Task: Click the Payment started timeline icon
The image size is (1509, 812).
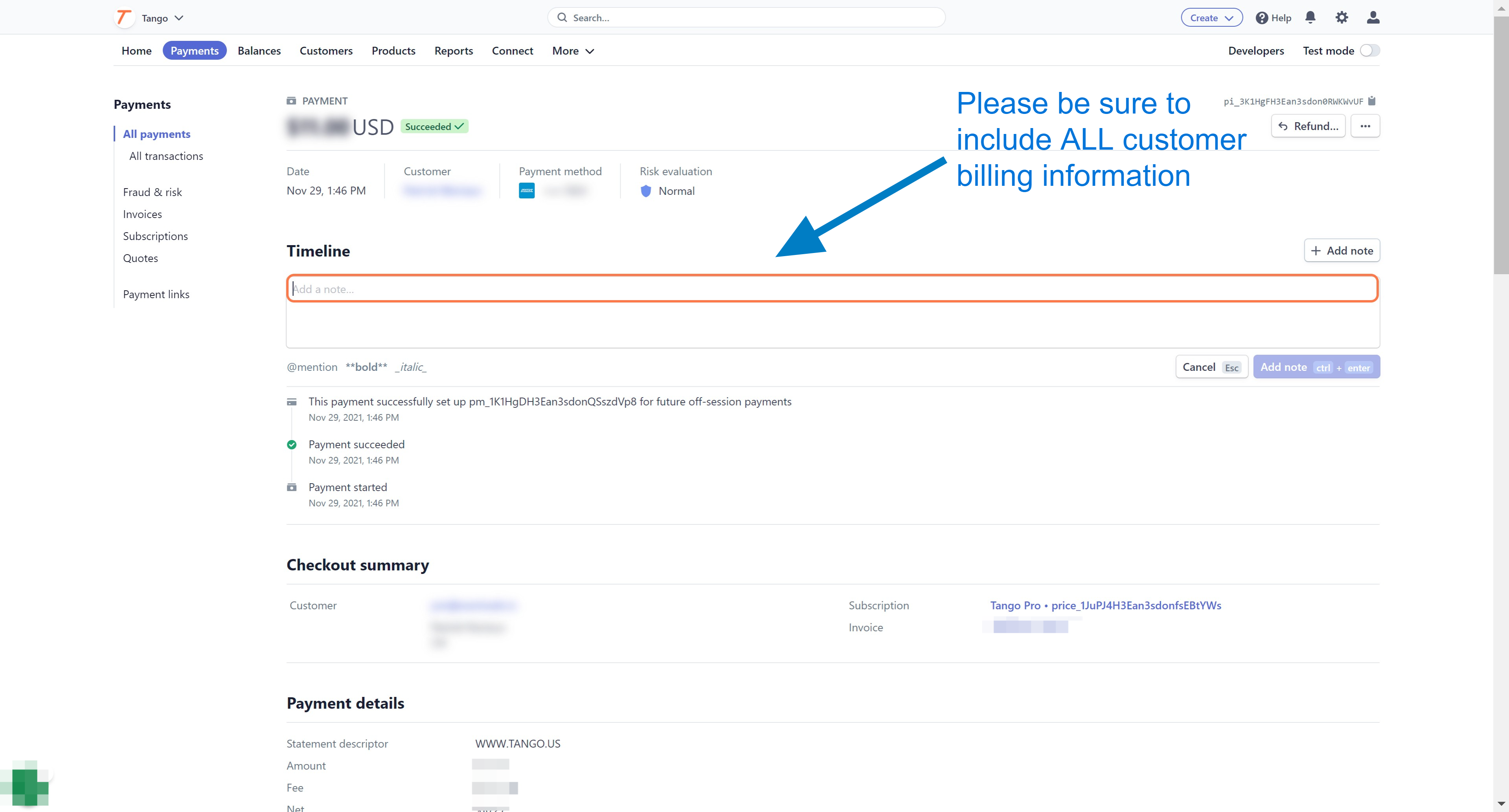Action: point(292,487)
